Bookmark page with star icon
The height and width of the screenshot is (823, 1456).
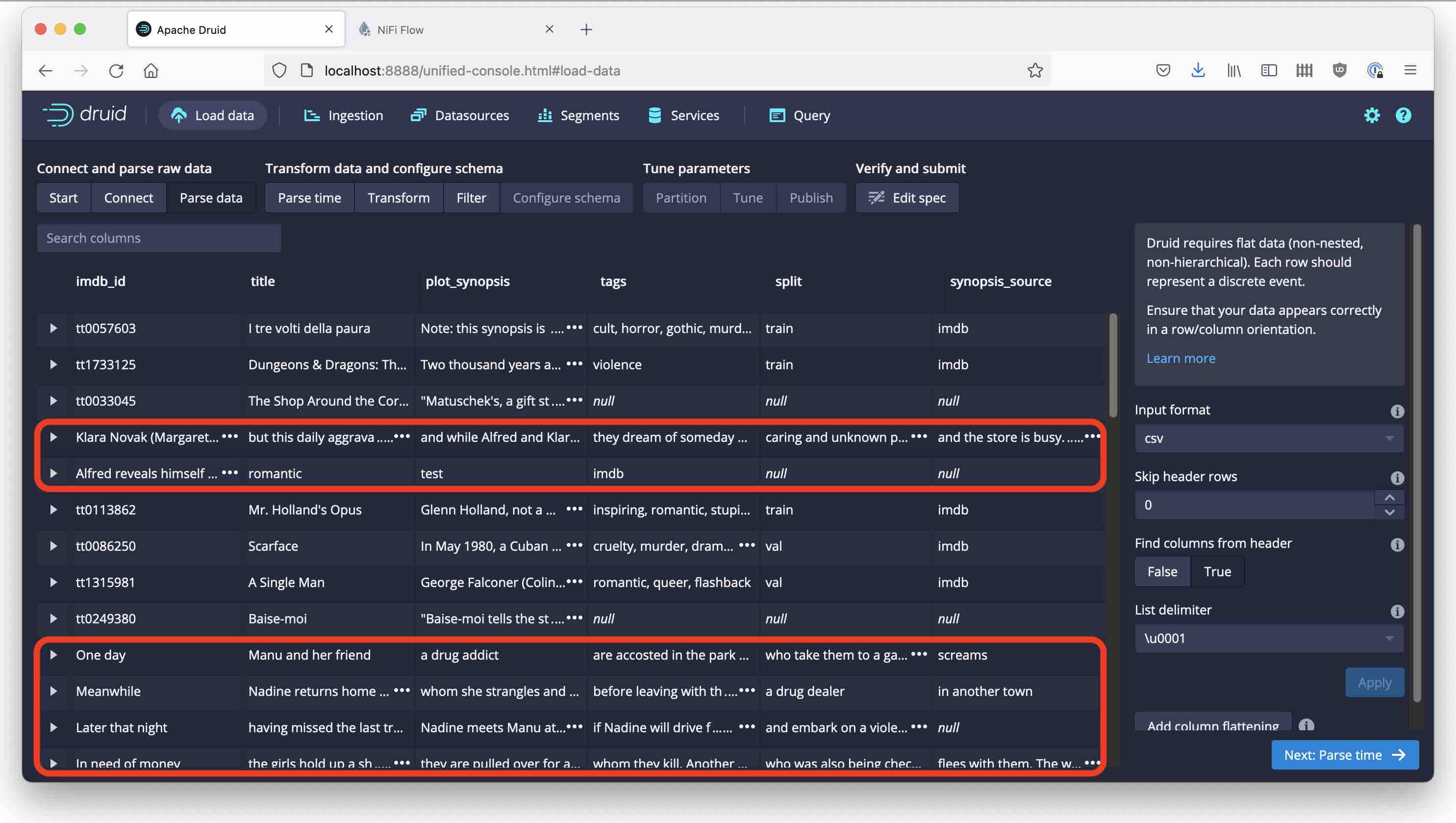tap(1034, 71)
